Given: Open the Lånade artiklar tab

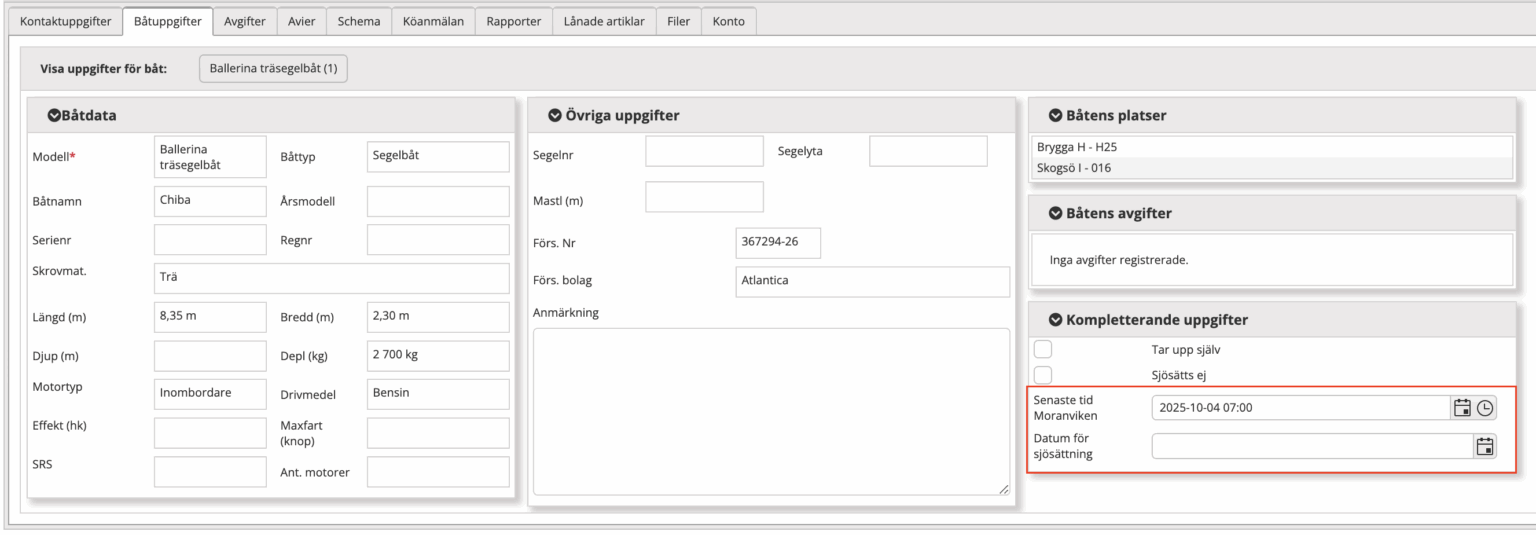Looking at the screenshot, I should pos(604,21).
